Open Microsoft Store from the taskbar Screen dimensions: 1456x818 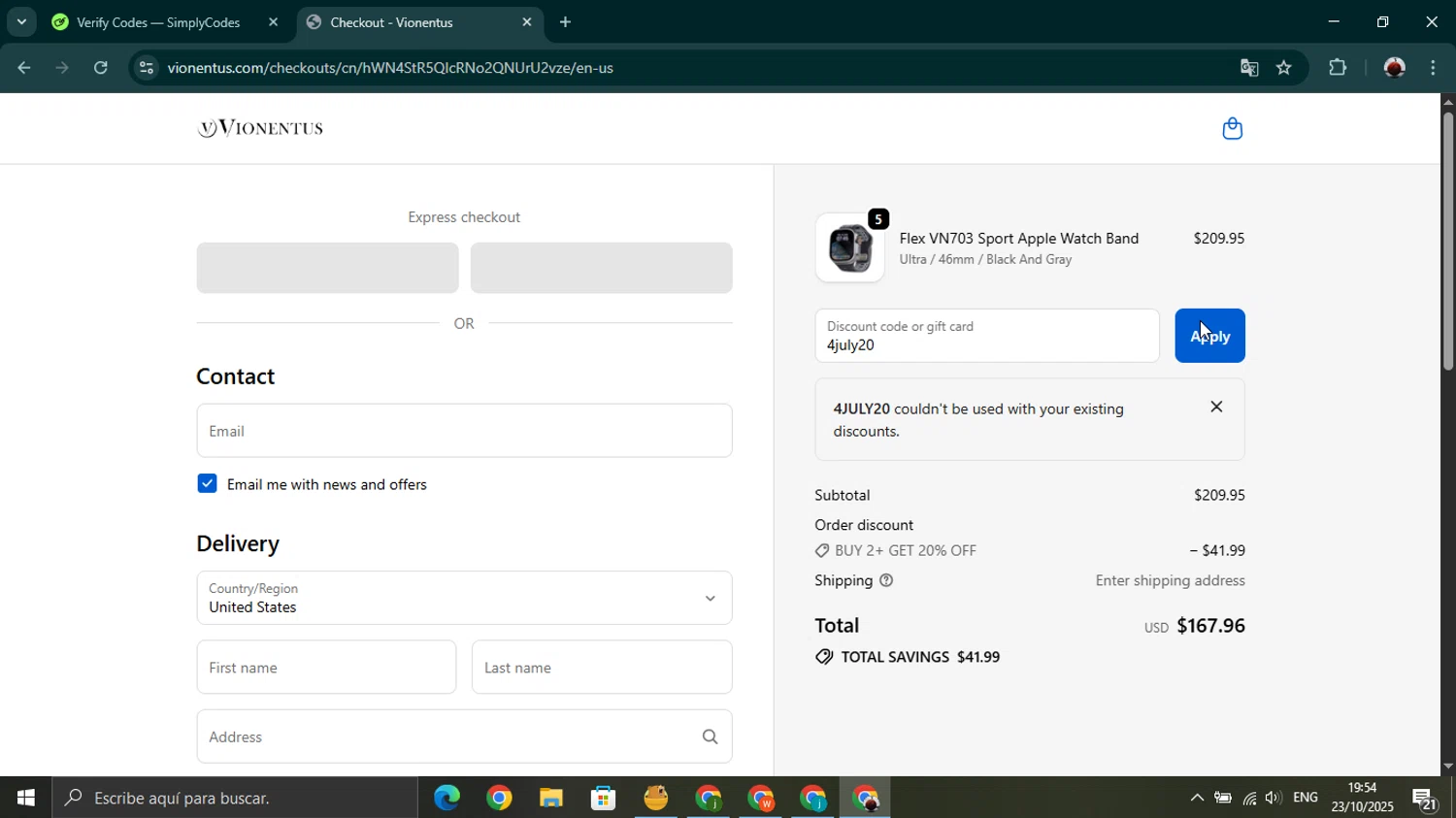pos(604,798)
